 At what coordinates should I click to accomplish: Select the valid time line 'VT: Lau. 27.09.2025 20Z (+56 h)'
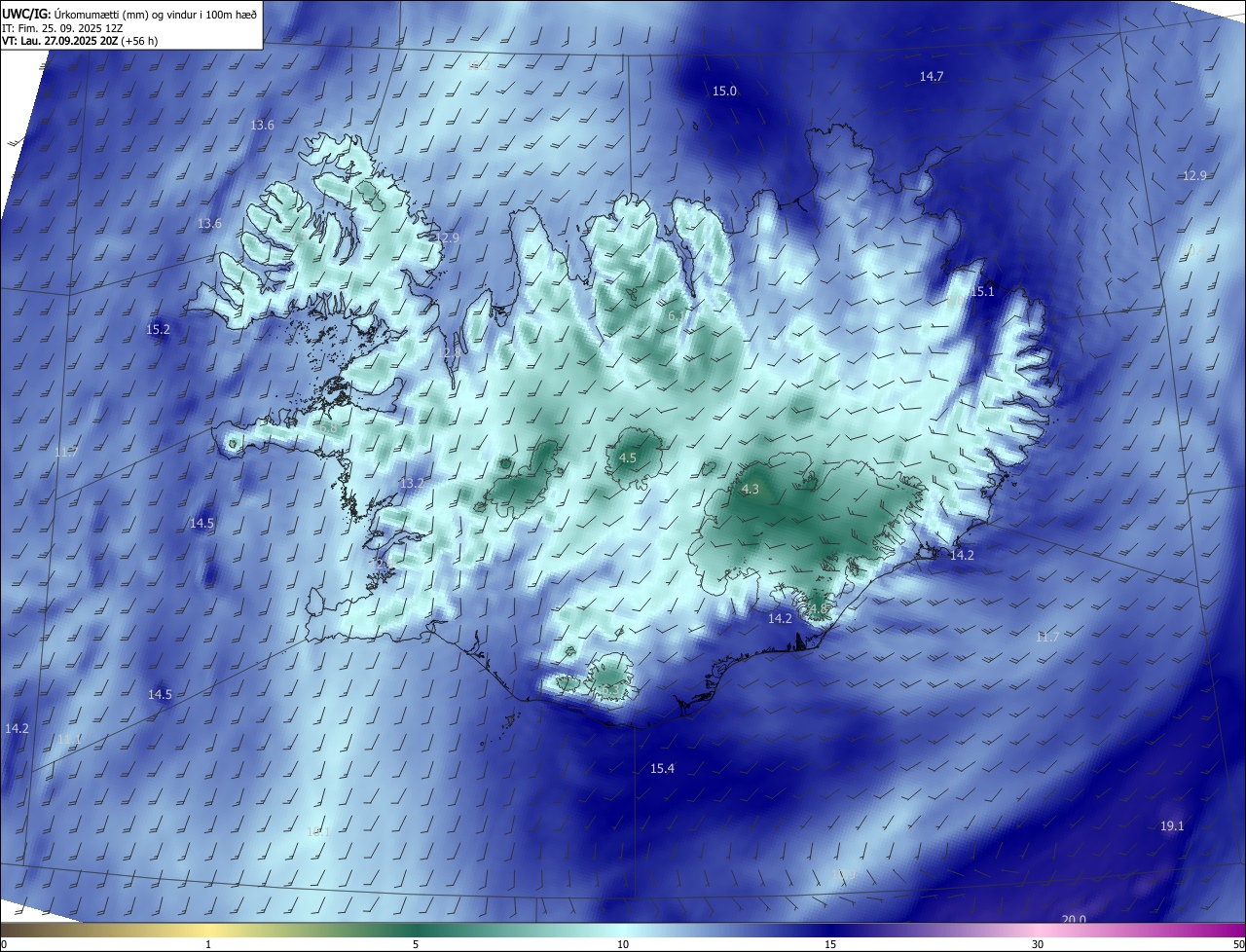point(80,41)
